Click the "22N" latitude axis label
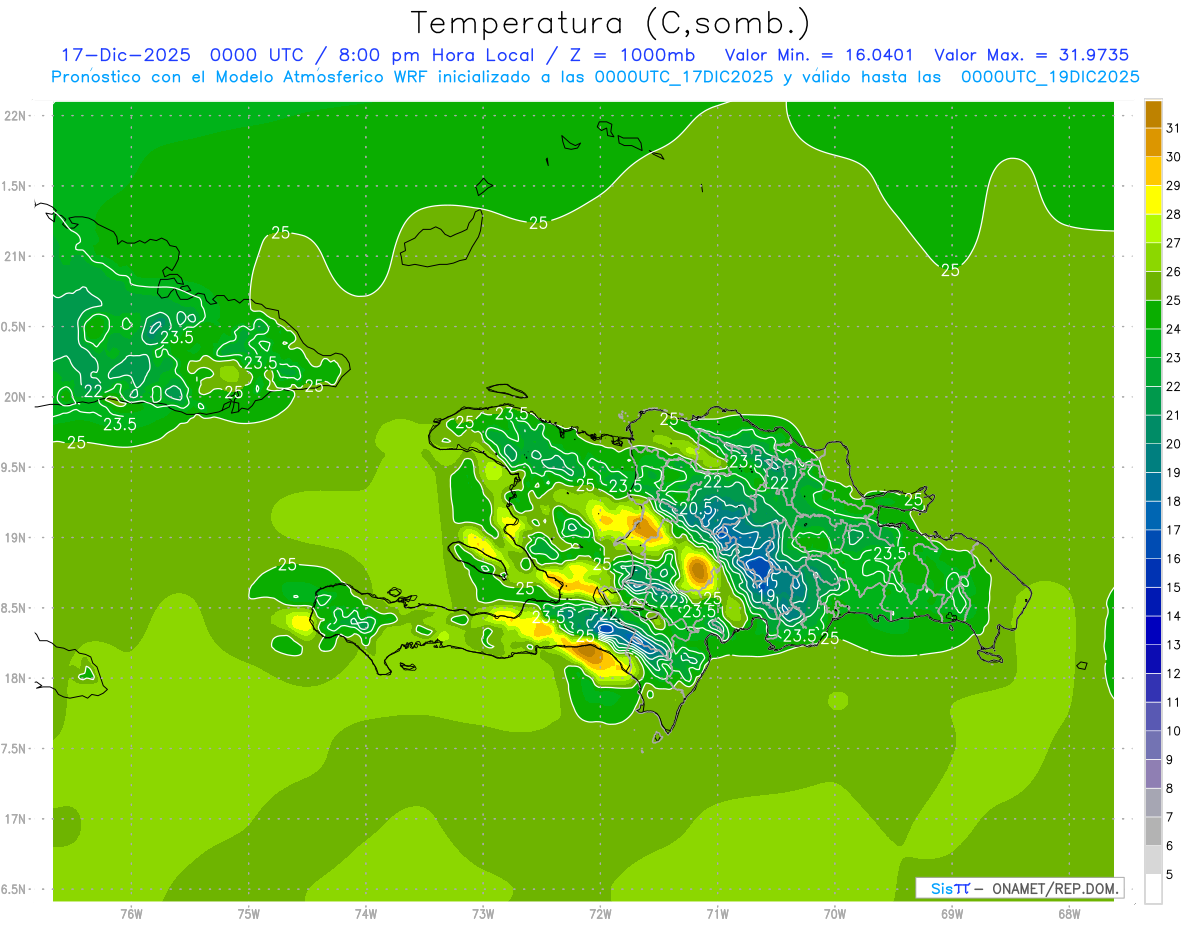The height and width of the screenshot is (927, 1200). point(15,116)
